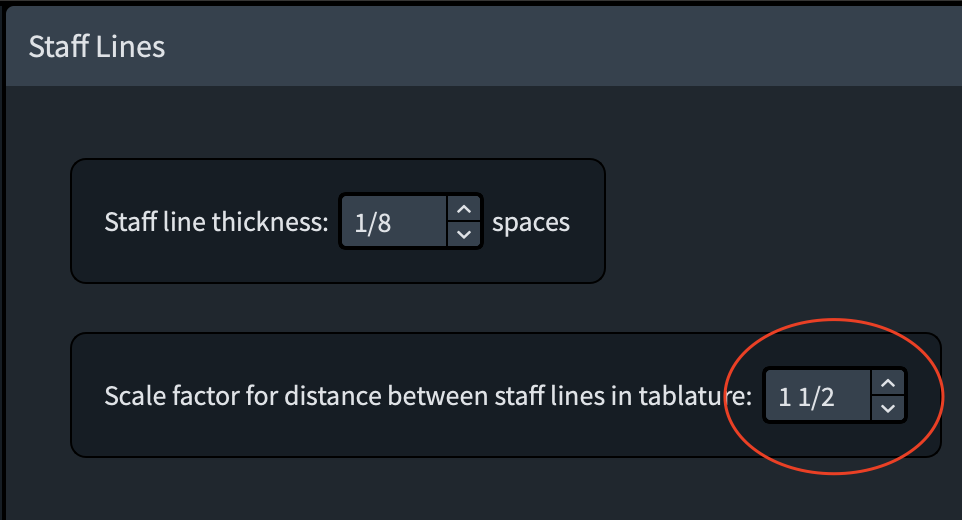Click the "spaces" unit label
This screenshot has width=962, height=520.
[x=531, y=222]
